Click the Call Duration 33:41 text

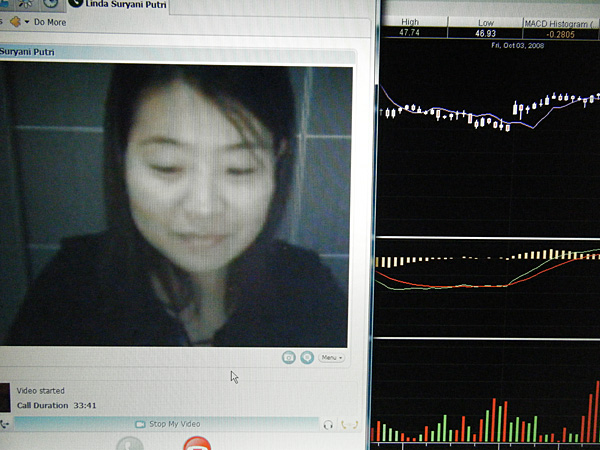click(57, 406)
